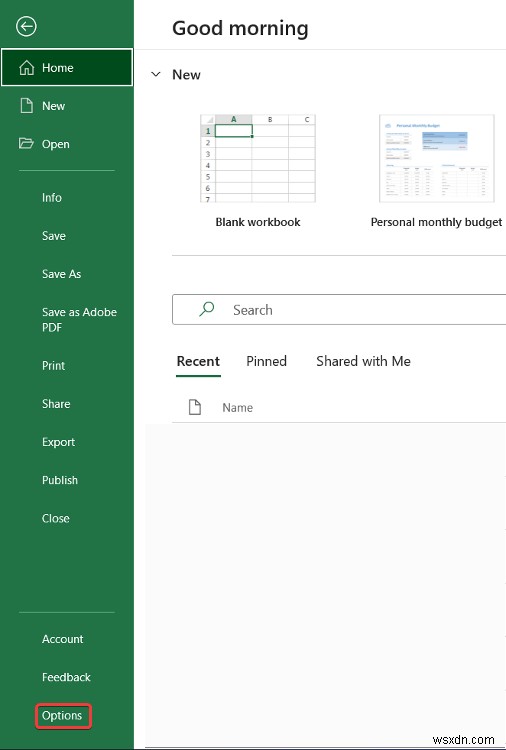This screenshot has height=750, width=506.
Task: Open the Print page
Action: (53, 365)
